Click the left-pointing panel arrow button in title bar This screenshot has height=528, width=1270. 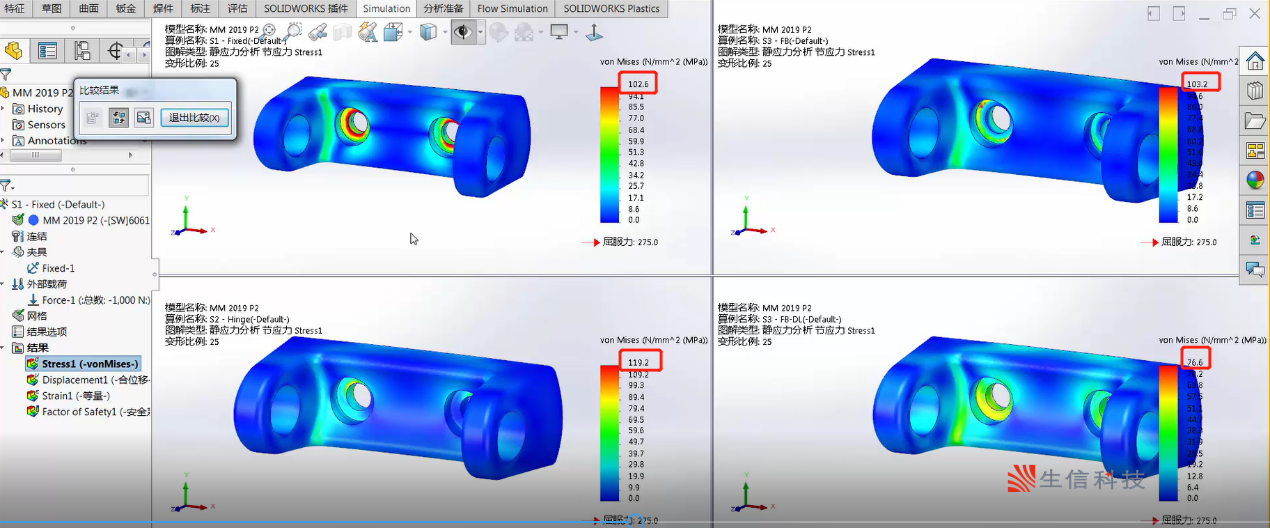point(1154,14)
